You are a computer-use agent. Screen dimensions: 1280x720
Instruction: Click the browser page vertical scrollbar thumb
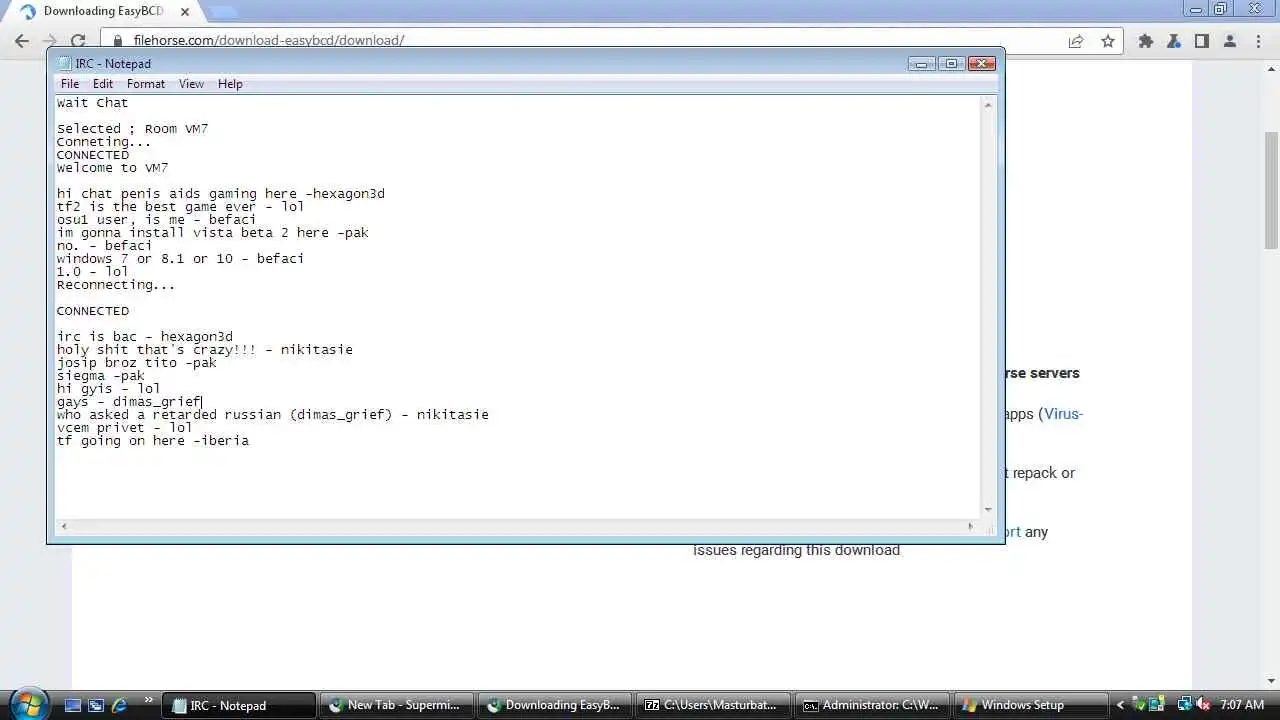coord(1271,190)
